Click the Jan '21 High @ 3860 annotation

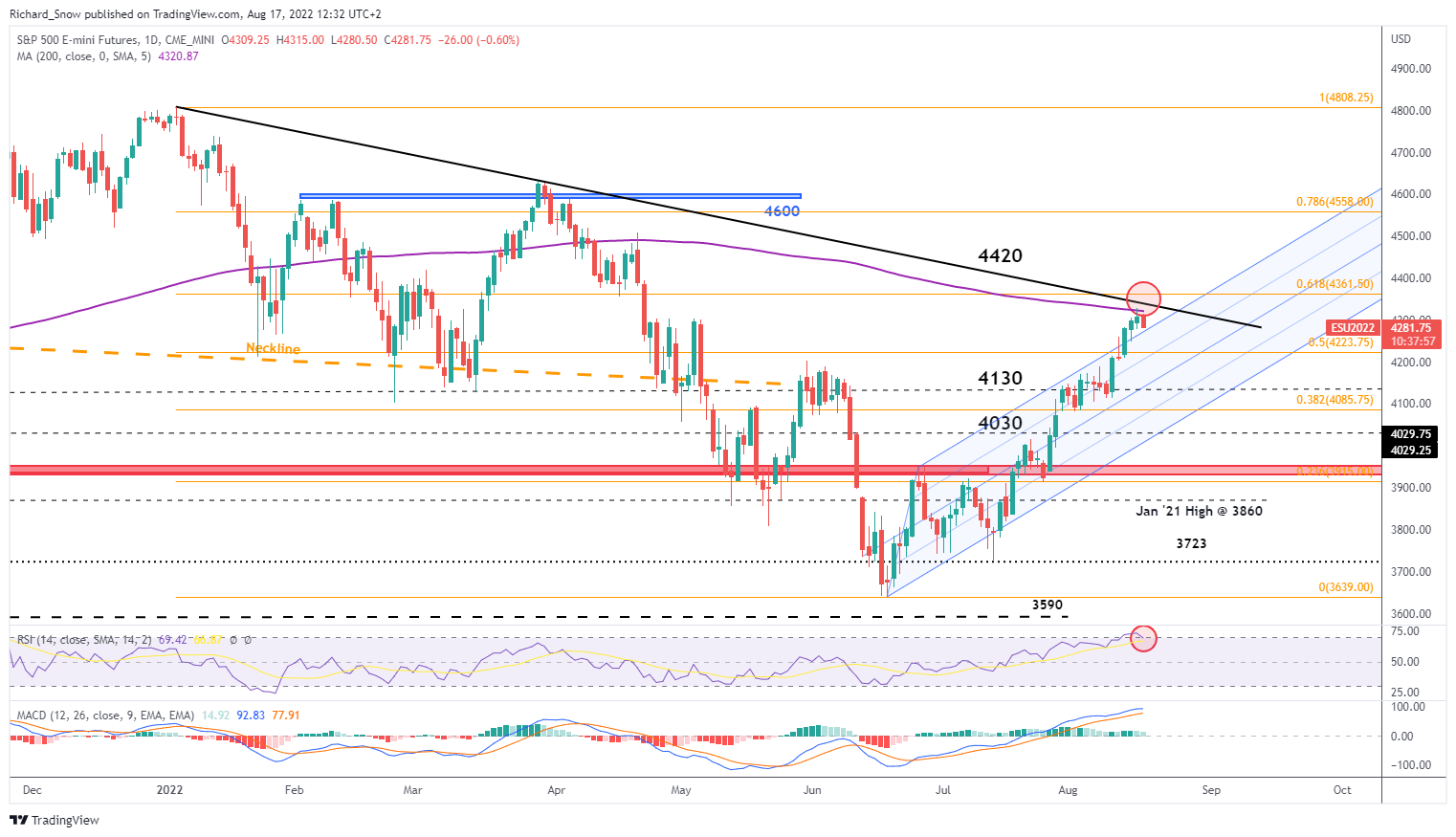pos(1199,511)
